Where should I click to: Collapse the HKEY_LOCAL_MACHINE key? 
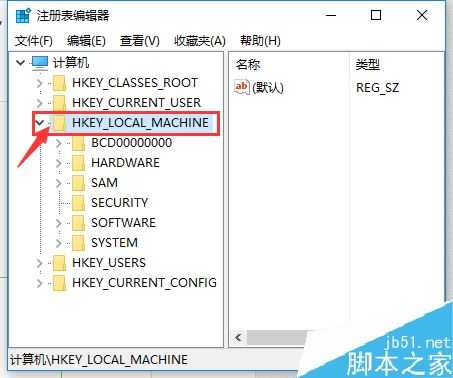point(40,123)
